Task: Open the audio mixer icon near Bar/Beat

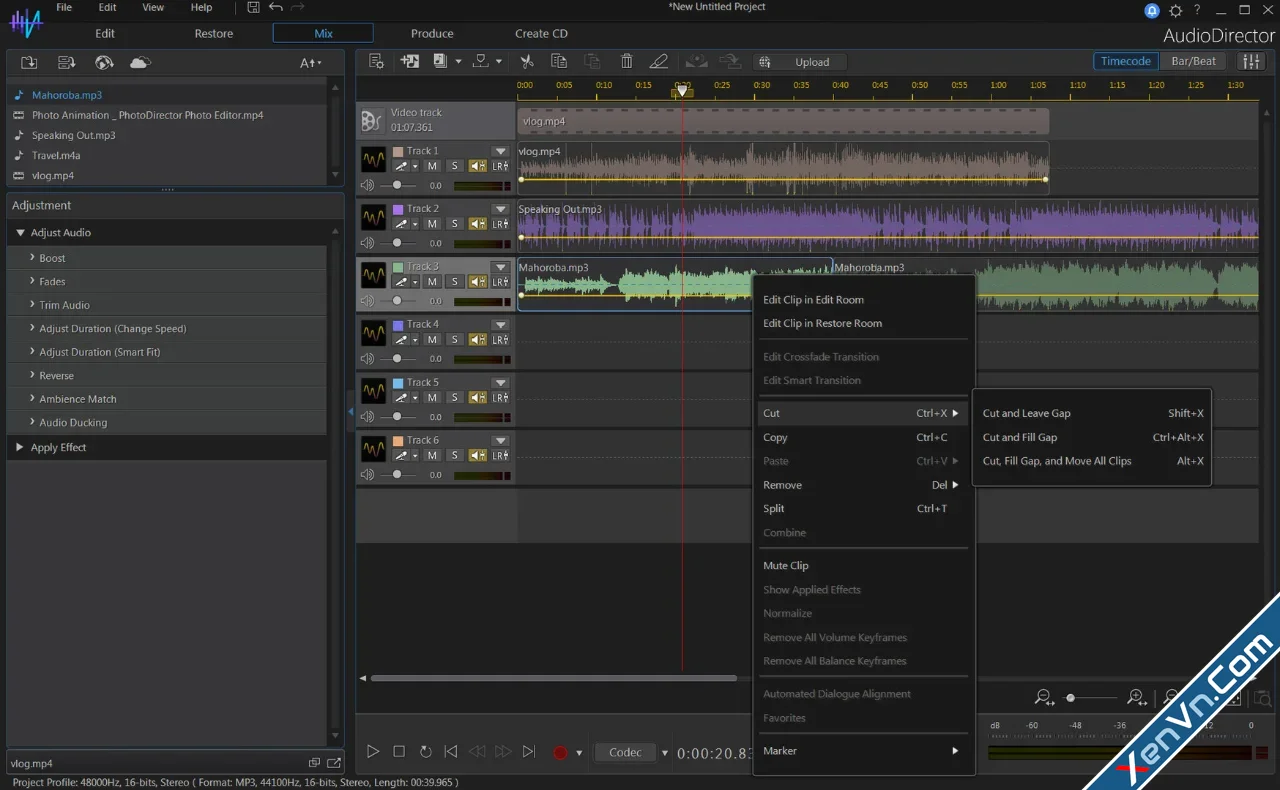Action: pos(1251,61)
